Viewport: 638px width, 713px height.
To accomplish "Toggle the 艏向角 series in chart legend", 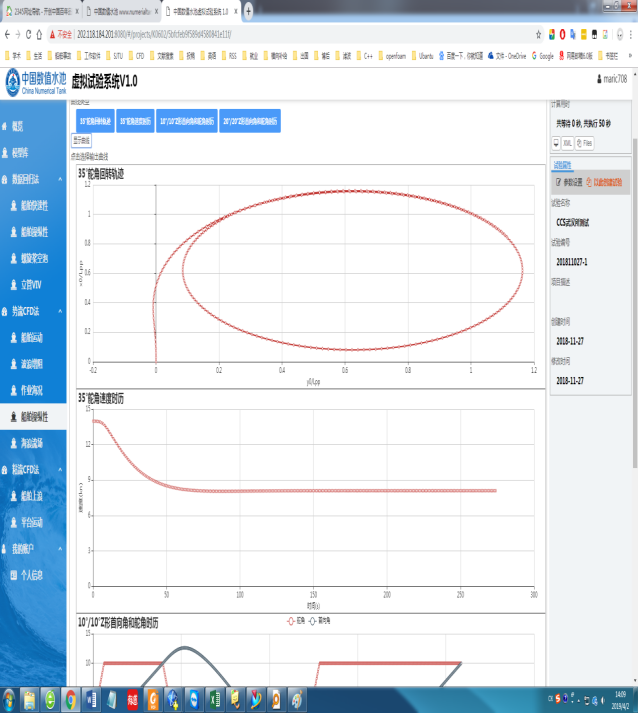I will (325, 620).
